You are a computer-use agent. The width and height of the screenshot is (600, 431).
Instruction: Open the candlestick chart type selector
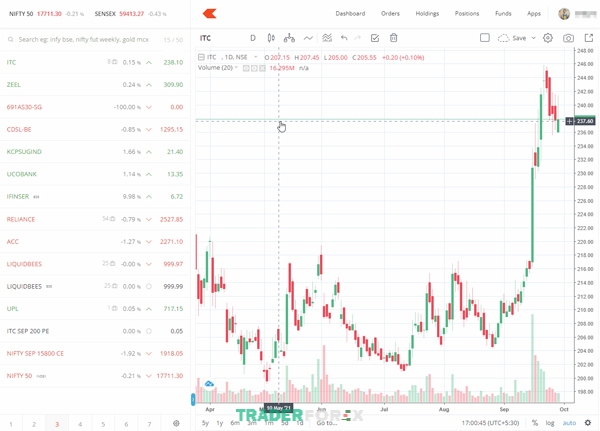(271, 38)
